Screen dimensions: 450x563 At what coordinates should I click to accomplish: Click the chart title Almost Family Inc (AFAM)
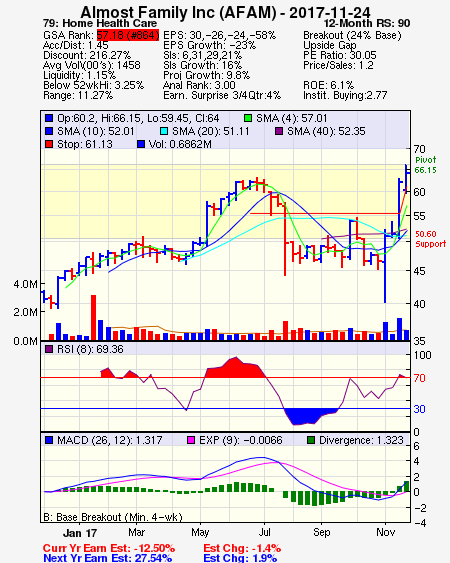coord(178,12)
